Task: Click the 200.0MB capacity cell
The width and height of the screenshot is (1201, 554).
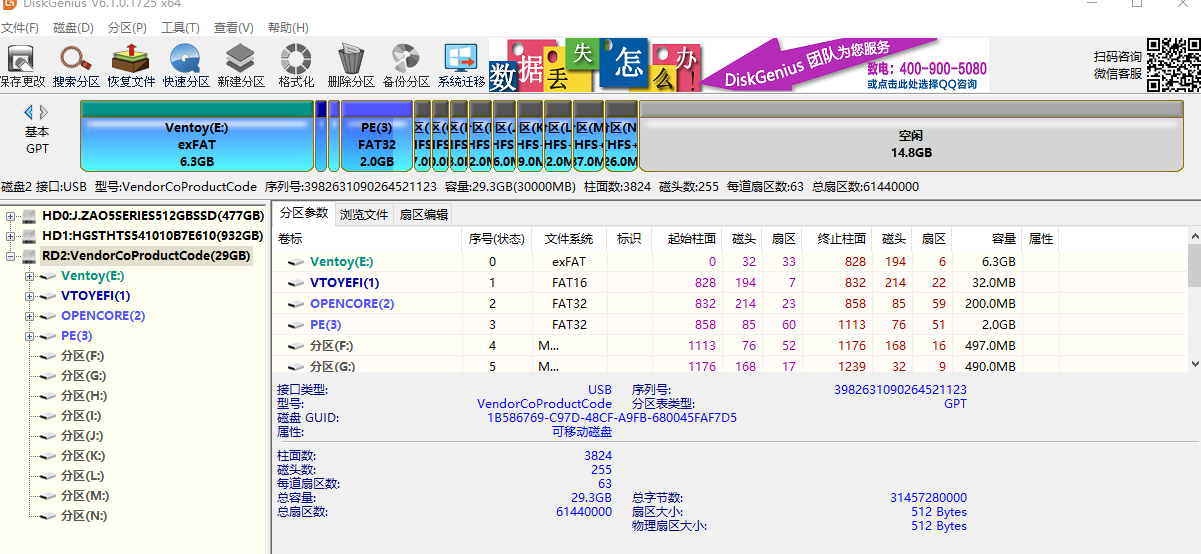Action: click(x=991, y=304)
